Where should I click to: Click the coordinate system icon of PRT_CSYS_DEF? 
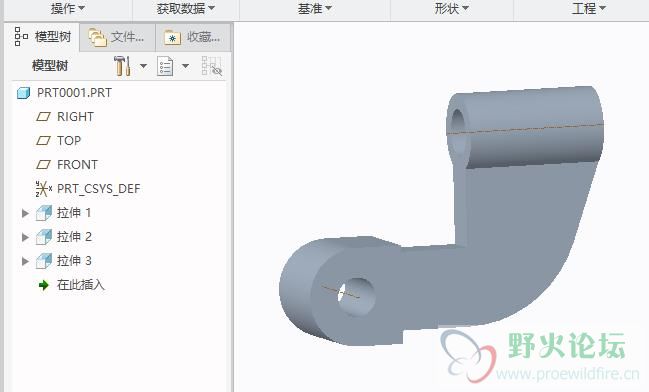coord(43,189)
